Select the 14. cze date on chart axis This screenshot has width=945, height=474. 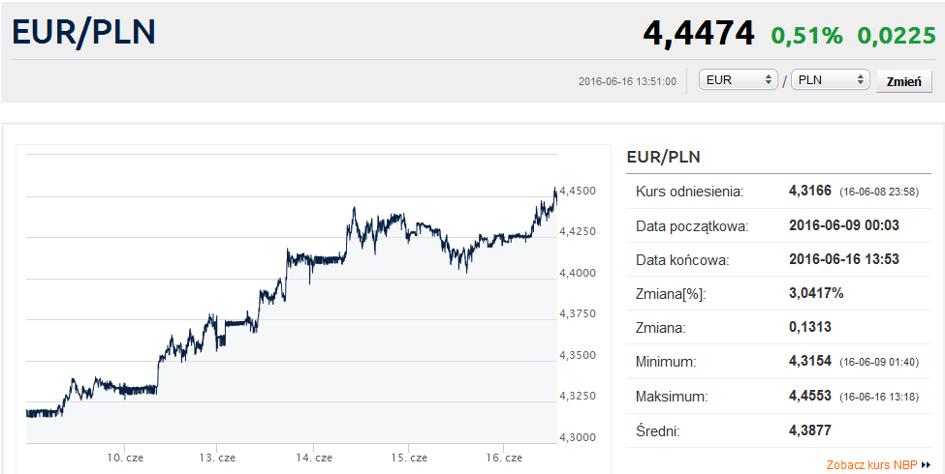314,457
